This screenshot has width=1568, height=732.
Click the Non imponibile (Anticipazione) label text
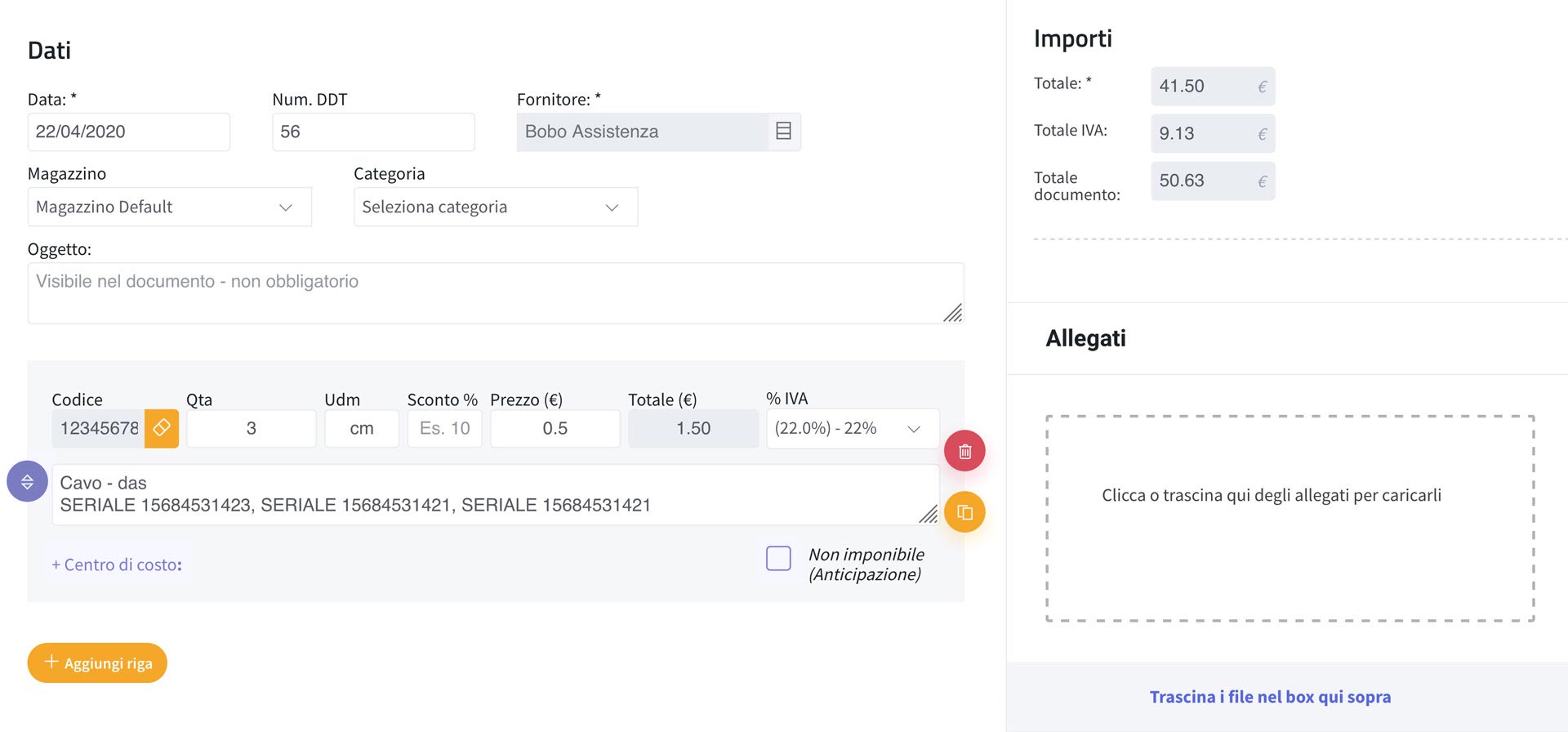[866, 565]
